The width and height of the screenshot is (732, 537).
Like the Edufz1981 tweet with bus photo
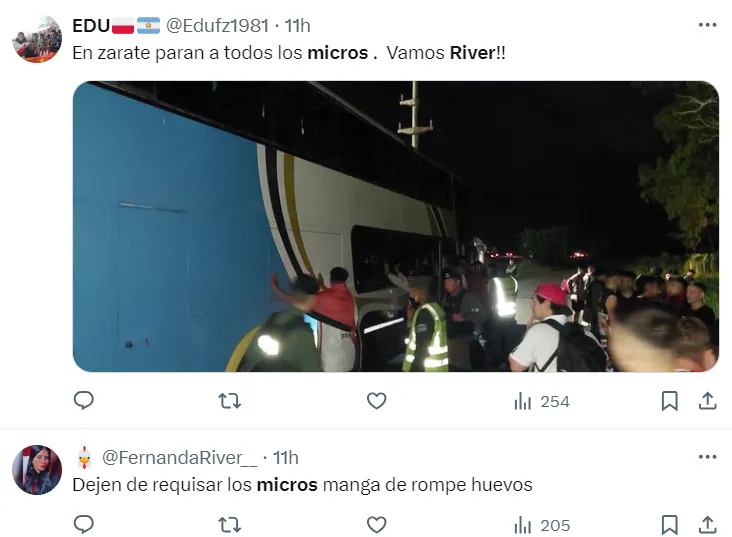click(x=376, y=401)
